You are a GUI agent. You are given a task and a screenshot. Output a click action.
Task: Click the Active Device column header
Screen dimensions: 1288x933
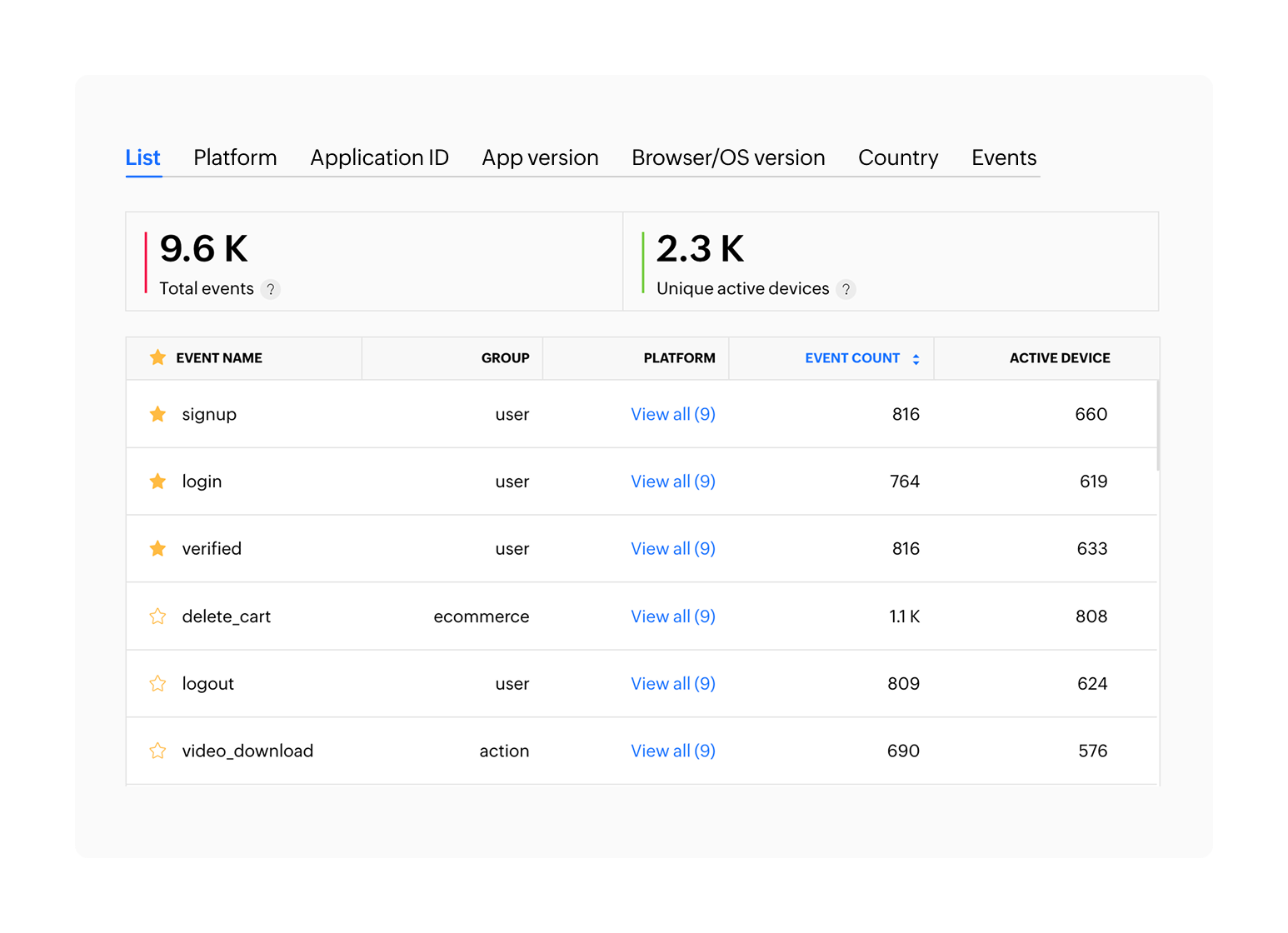tap(1059, 358)
